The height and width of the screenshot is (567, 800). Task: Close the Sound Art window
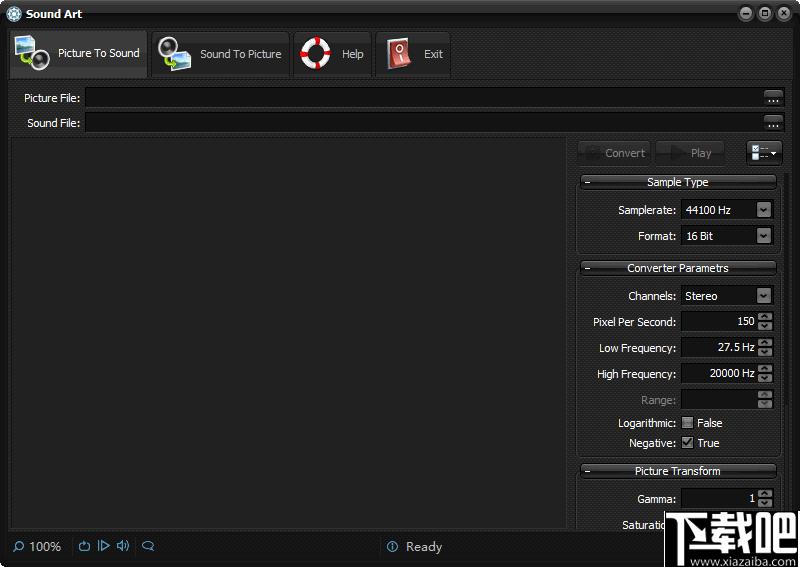point(784,14)
